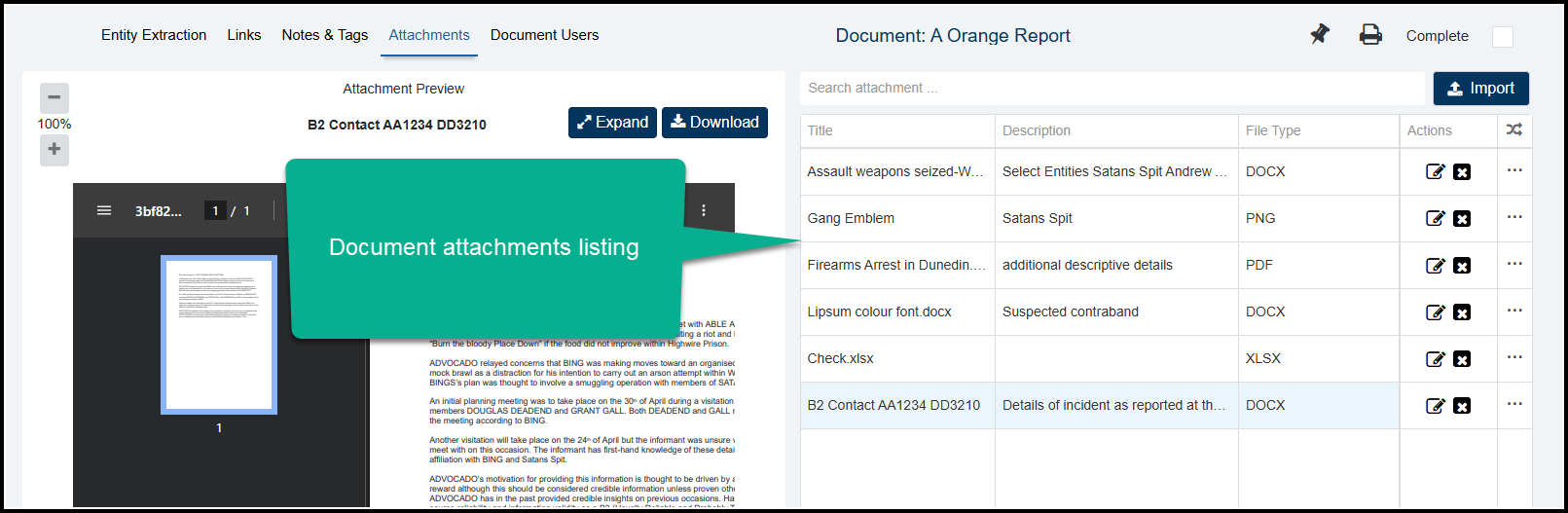The image size is (1568, 513).
Task: Open more options for Lipsum colour font row
Action: coord(1513,311)
